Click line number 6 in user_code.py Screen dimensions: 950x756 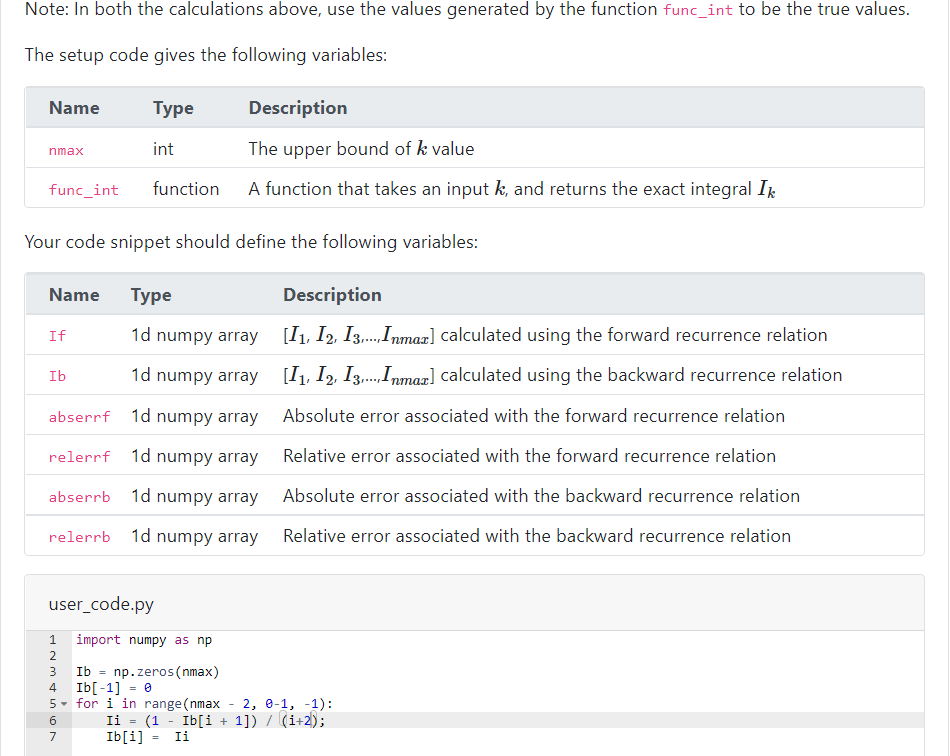click(x=51, y=719)
